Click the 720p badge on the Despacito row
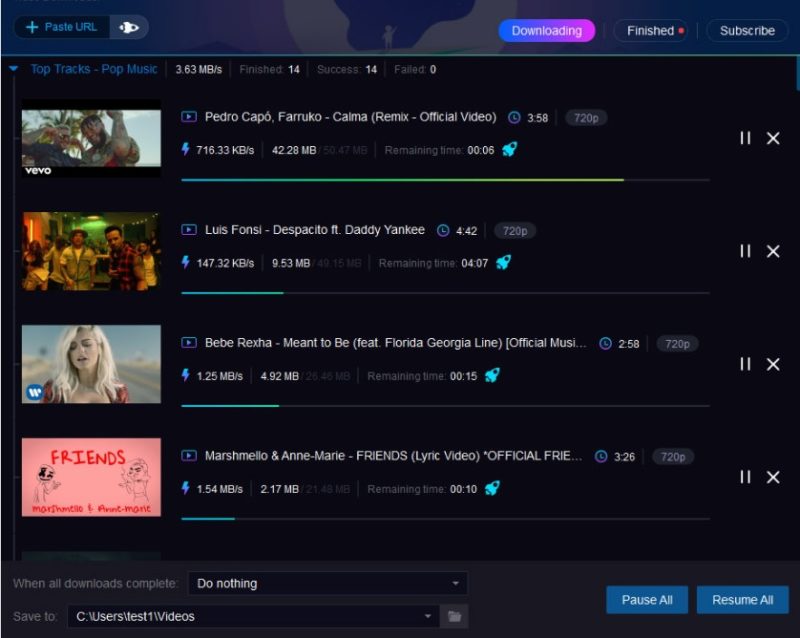The width and height of the screenshot is (800, 638). click(515, 231)
